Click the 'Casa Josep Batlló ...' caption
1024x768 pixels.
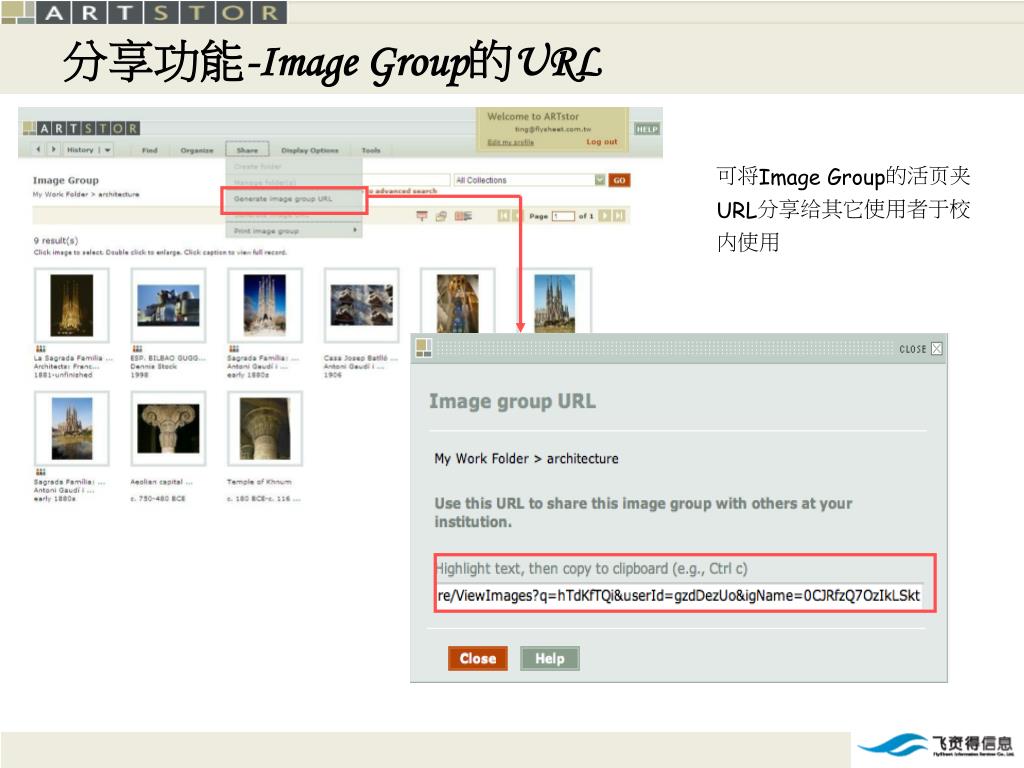[x=360, y=359]
